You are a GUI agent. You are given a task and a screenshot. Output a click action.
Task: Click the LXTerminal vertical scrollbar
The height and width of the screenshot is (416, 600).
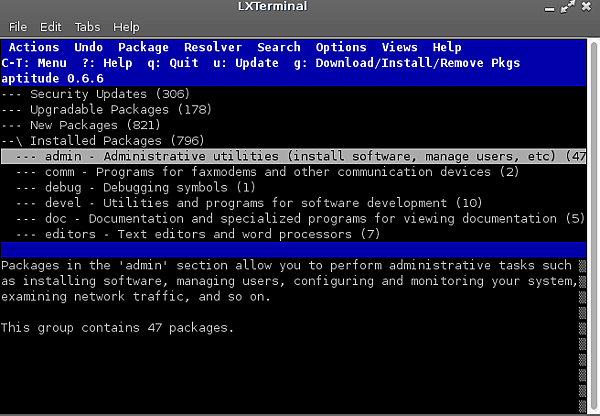click(x=593, y=226)
